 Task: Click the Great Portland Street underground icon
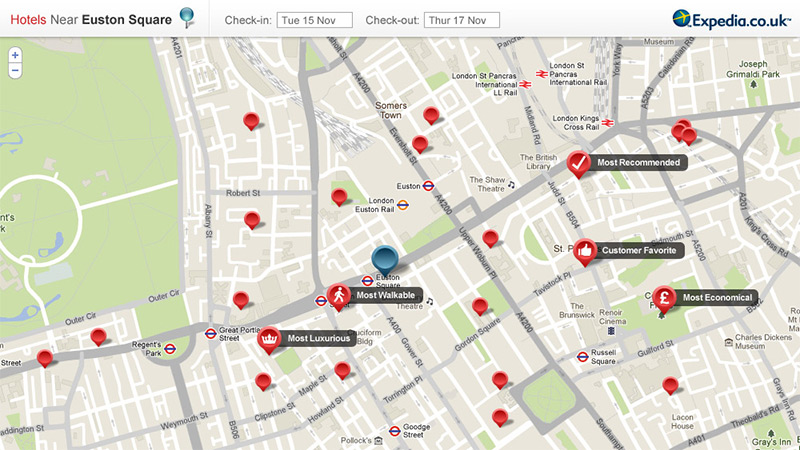click(x=211, y=334)
